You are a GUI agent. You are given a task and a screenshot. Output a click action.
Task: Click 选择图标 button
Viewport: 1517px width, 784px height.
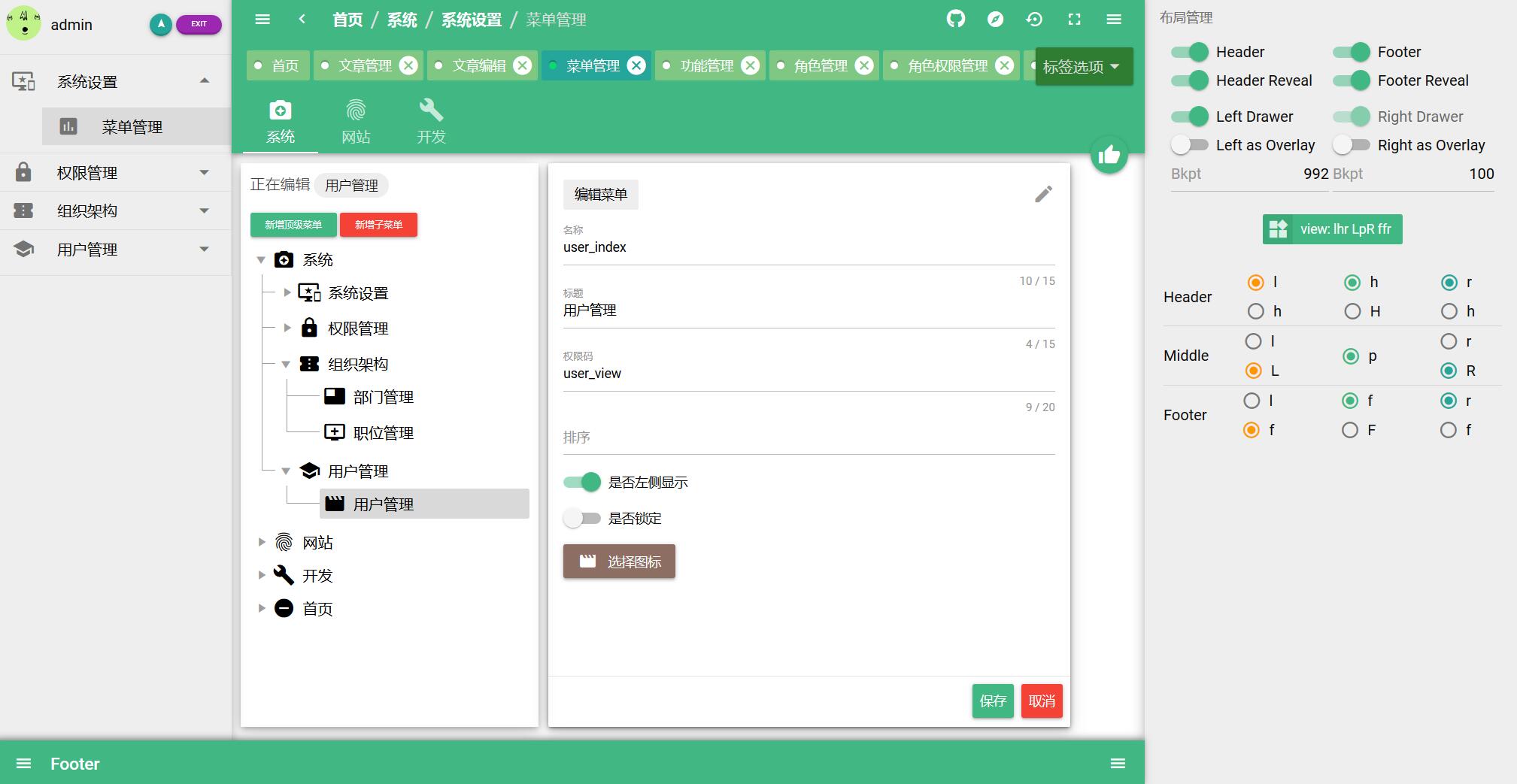[619, 562]
